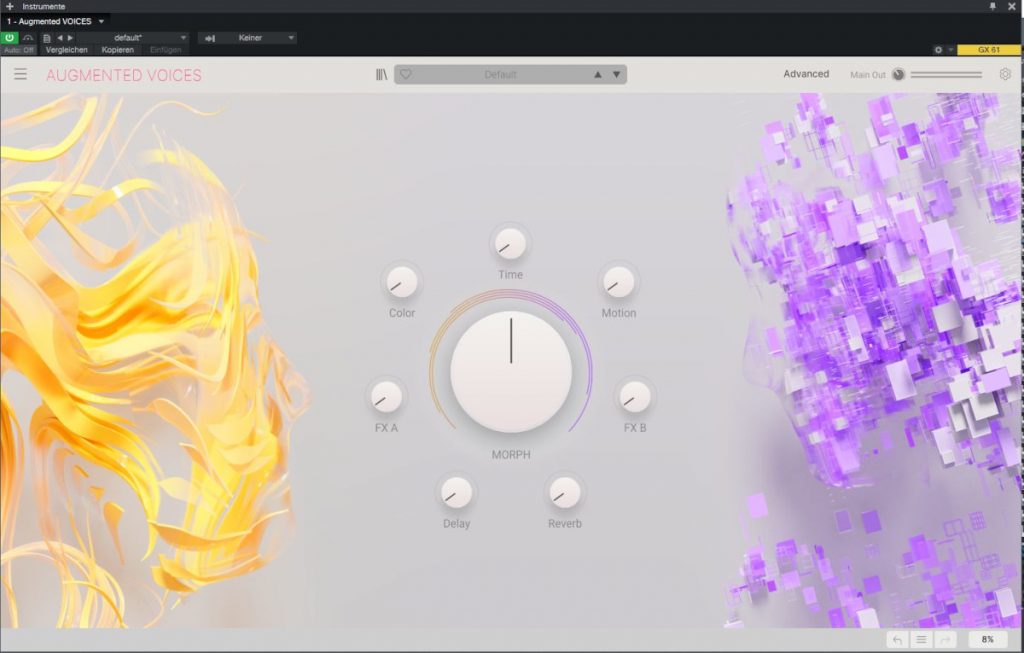Open the Advanced panel
Viewport: 1024px width, 653px height.
point(806,74)
